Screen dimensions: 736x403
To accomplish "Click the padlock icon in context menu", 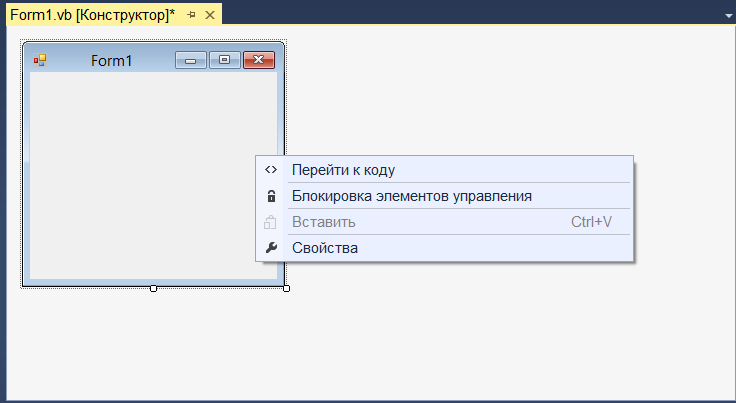I will coord(271,196).
